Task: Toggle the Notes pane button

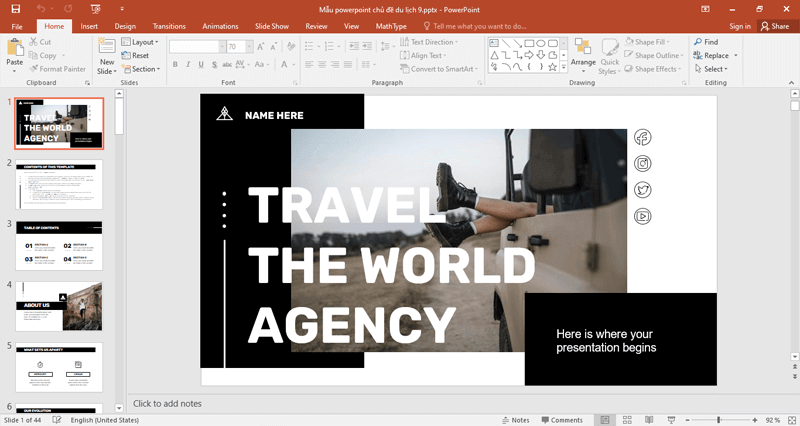Action: 516,420
